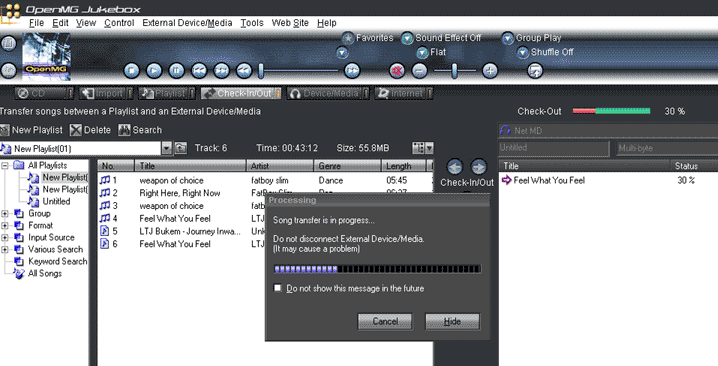Click the Stop playback button
This screenshot has width=718, height=366.
point(132,71)
